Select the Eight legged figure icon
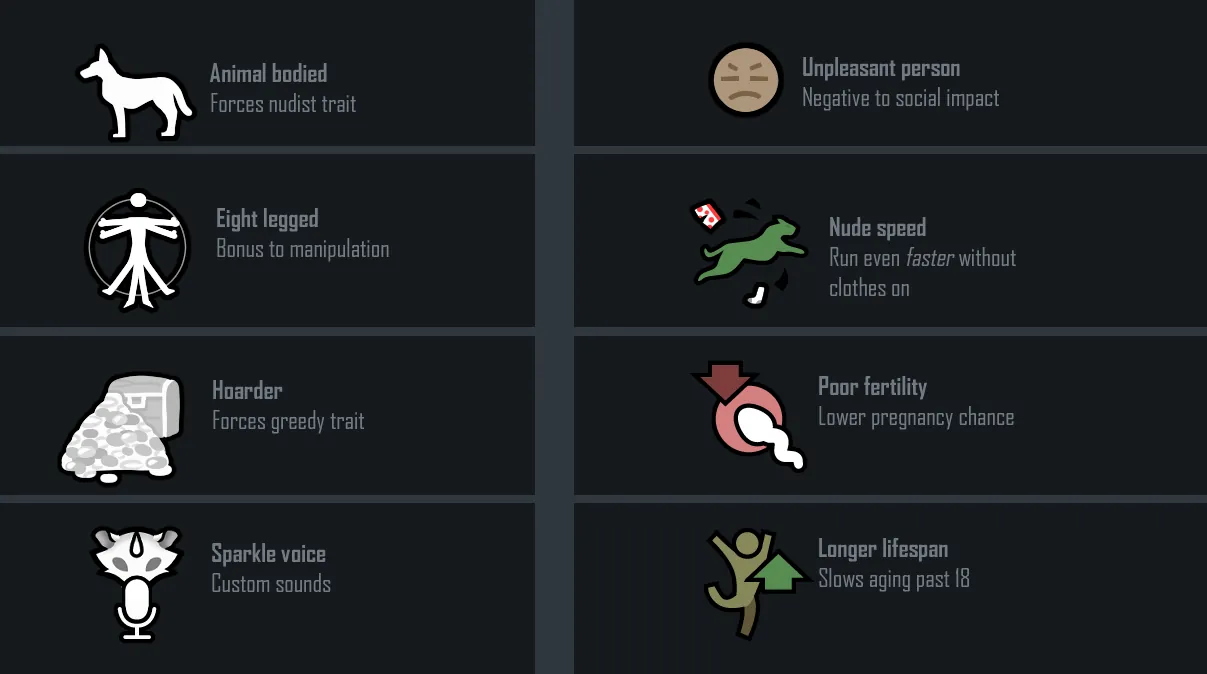Screen dimensions: 1207x674 point(137,249)
